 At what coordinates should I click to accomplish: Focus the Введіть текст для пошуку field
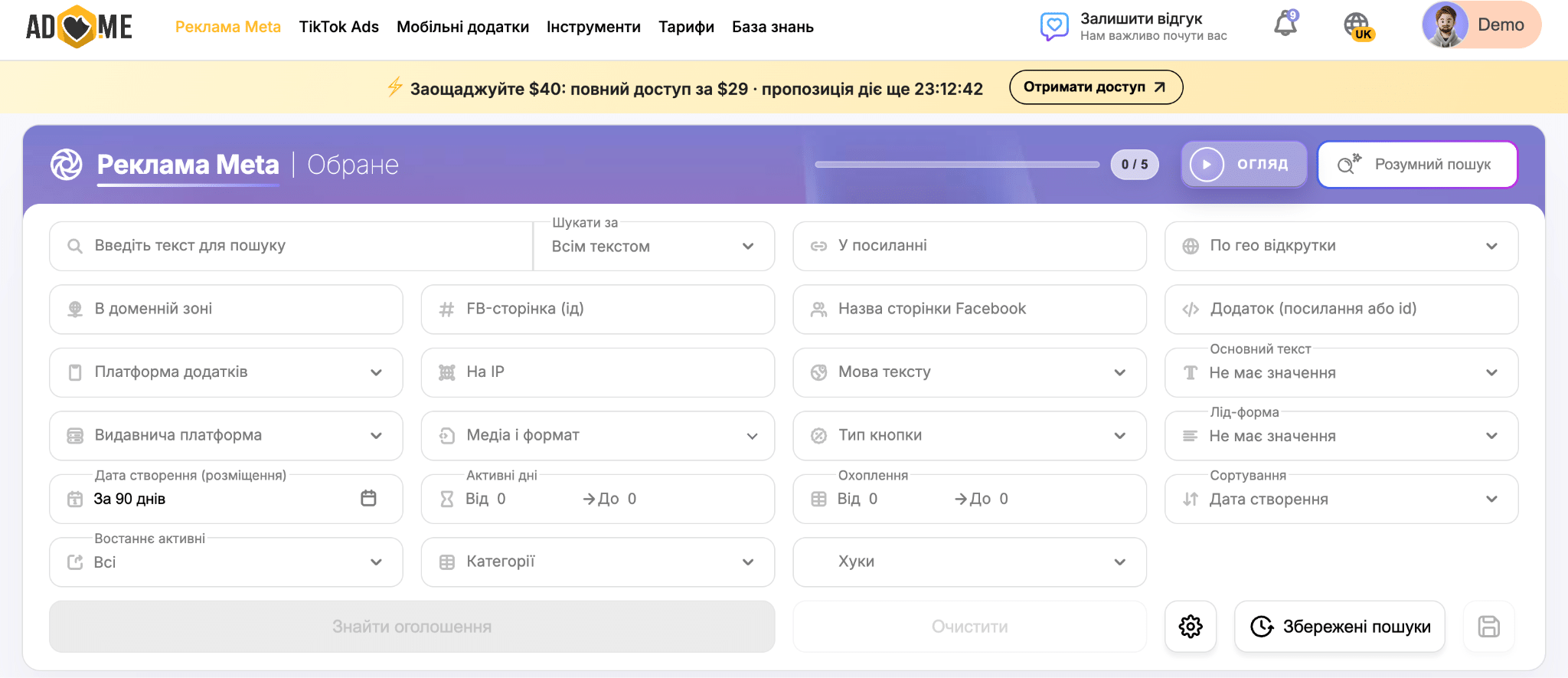coord(291,246)
